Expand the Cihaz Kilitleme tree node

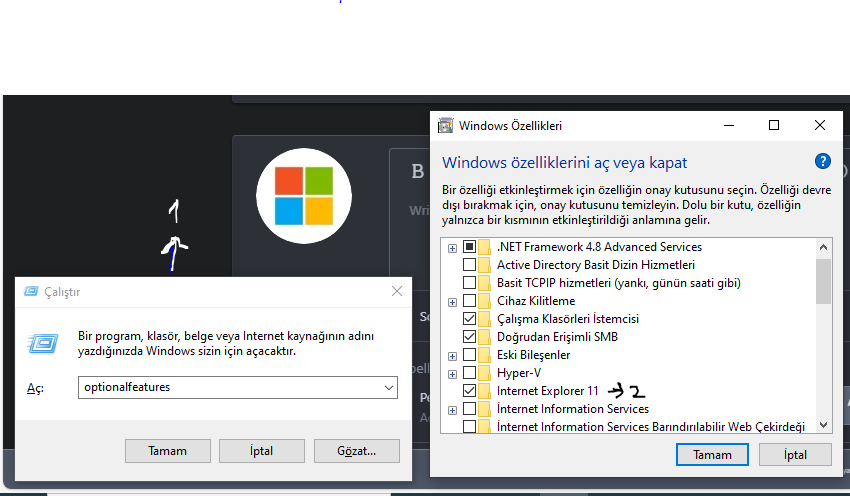tap(452, 302)
